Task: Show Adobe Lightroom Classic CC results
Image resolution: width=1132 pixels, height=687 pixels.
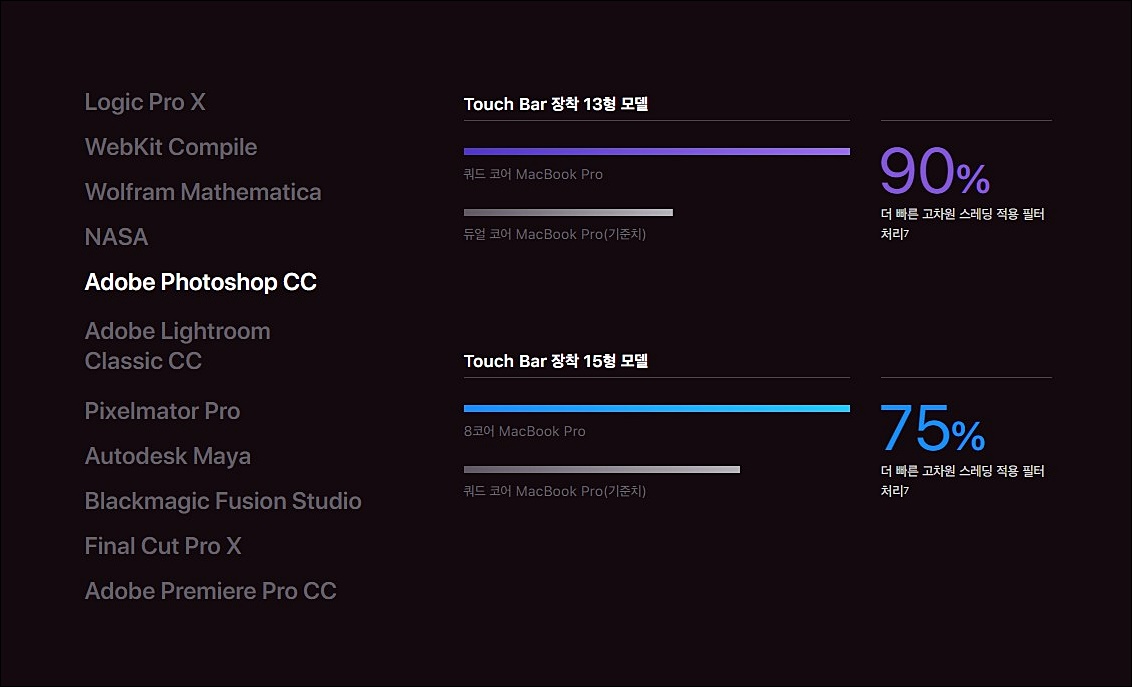Action: point(178,346)
